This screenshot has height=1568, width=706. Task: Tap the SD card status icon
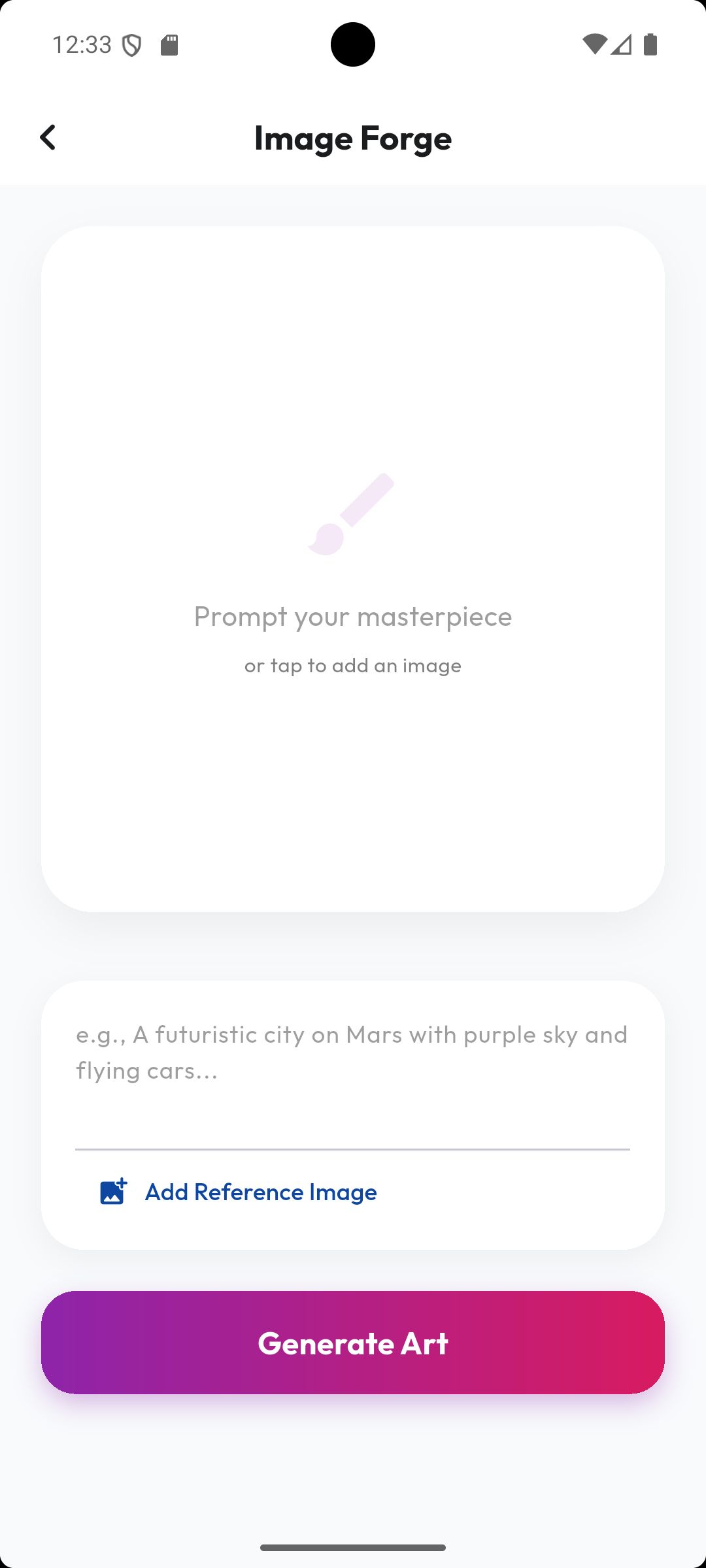169,45
